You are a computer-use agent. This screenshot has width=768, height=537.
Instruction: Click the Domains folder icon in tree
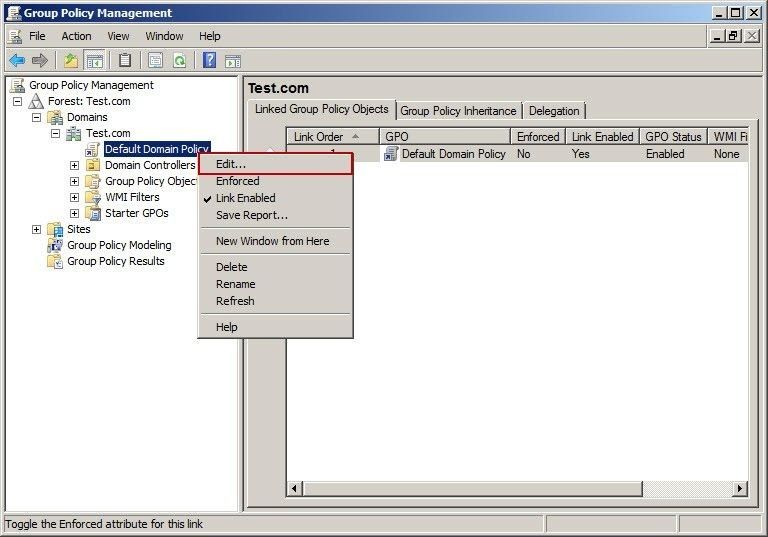coord(55,118)
